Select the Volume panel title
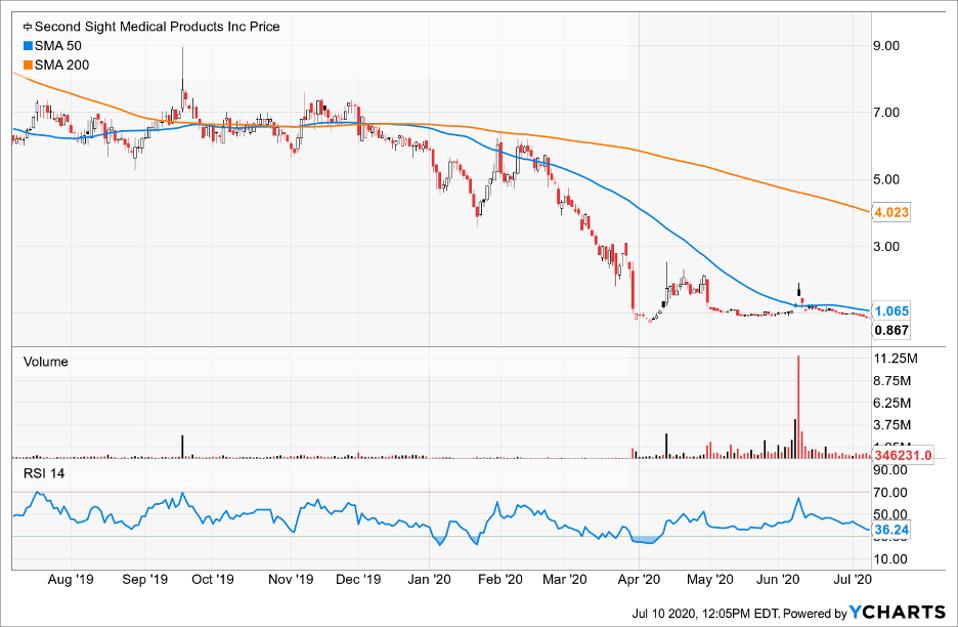This screenshot has height=627, width=958. (x=45, y=362)
